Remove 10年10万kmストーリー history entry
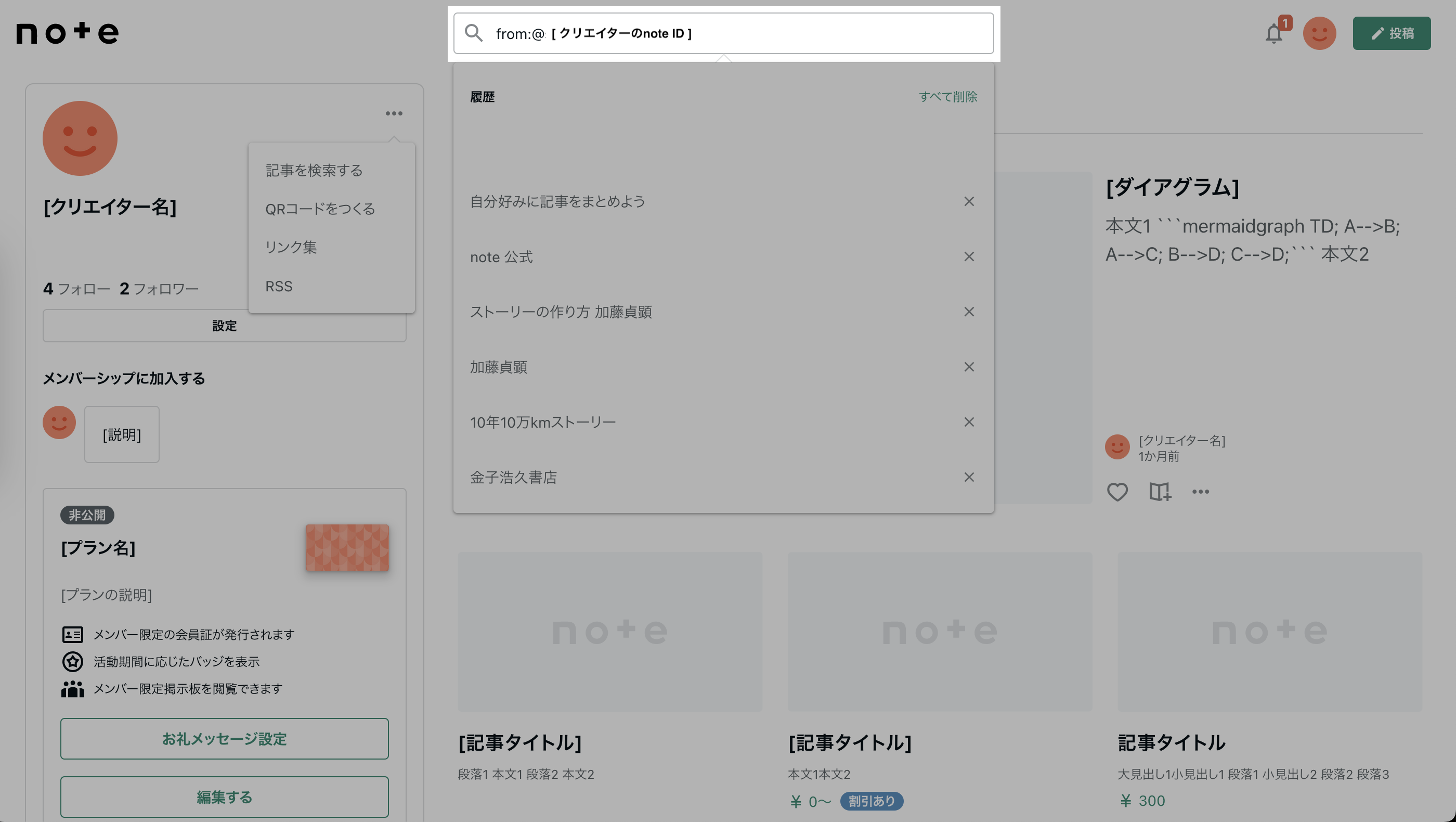Screen dimensions: 1456x822 pyautogui.click(x=969, y=422)
